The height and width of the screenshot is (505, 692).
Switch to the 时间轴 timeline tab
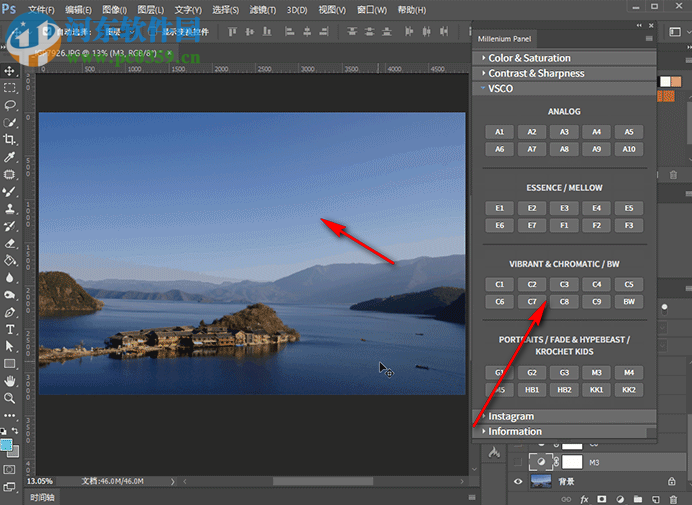[x=43, y=497]
